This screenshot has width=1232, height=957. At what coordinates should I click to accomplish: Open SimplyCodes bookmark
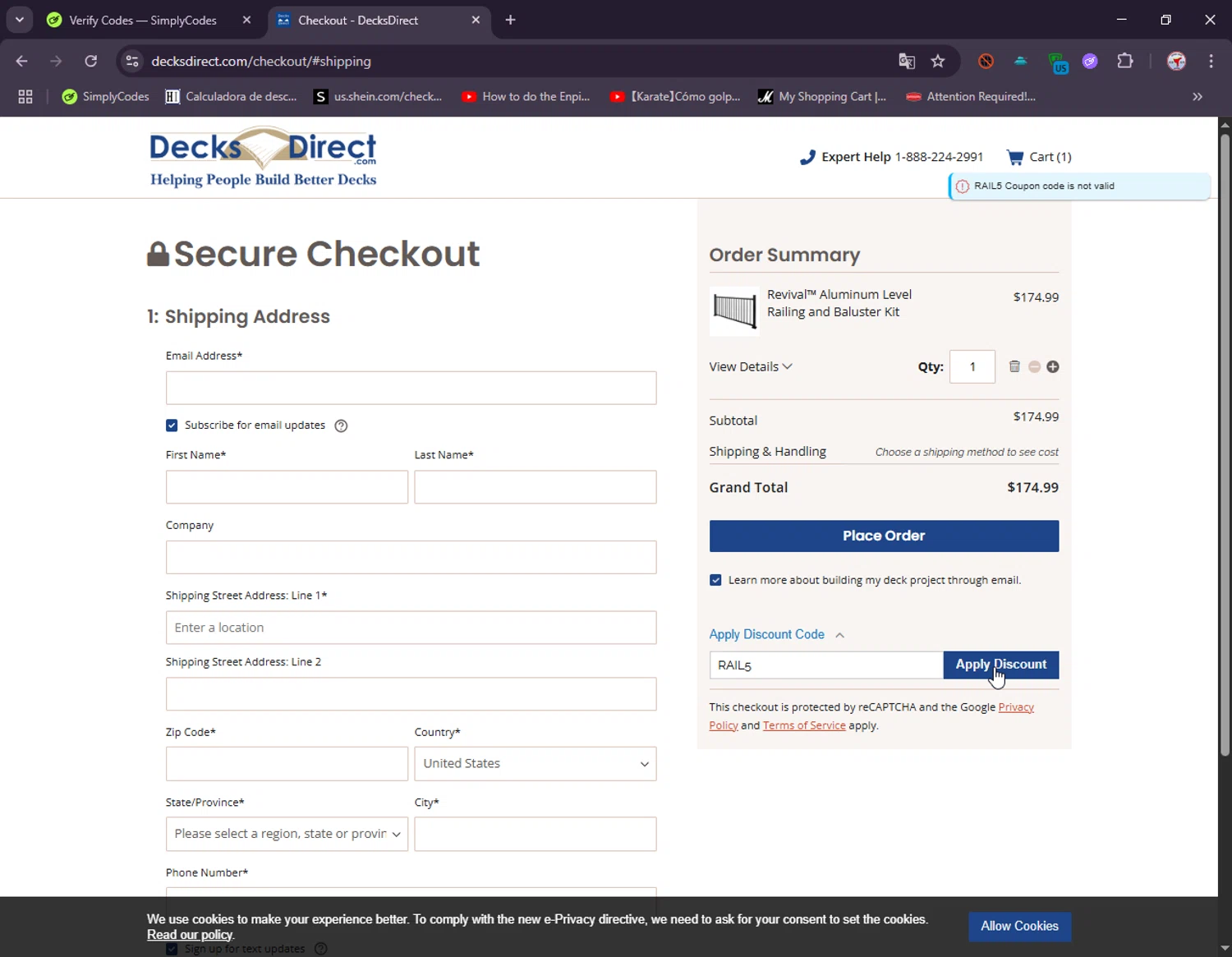coord(106,96)
